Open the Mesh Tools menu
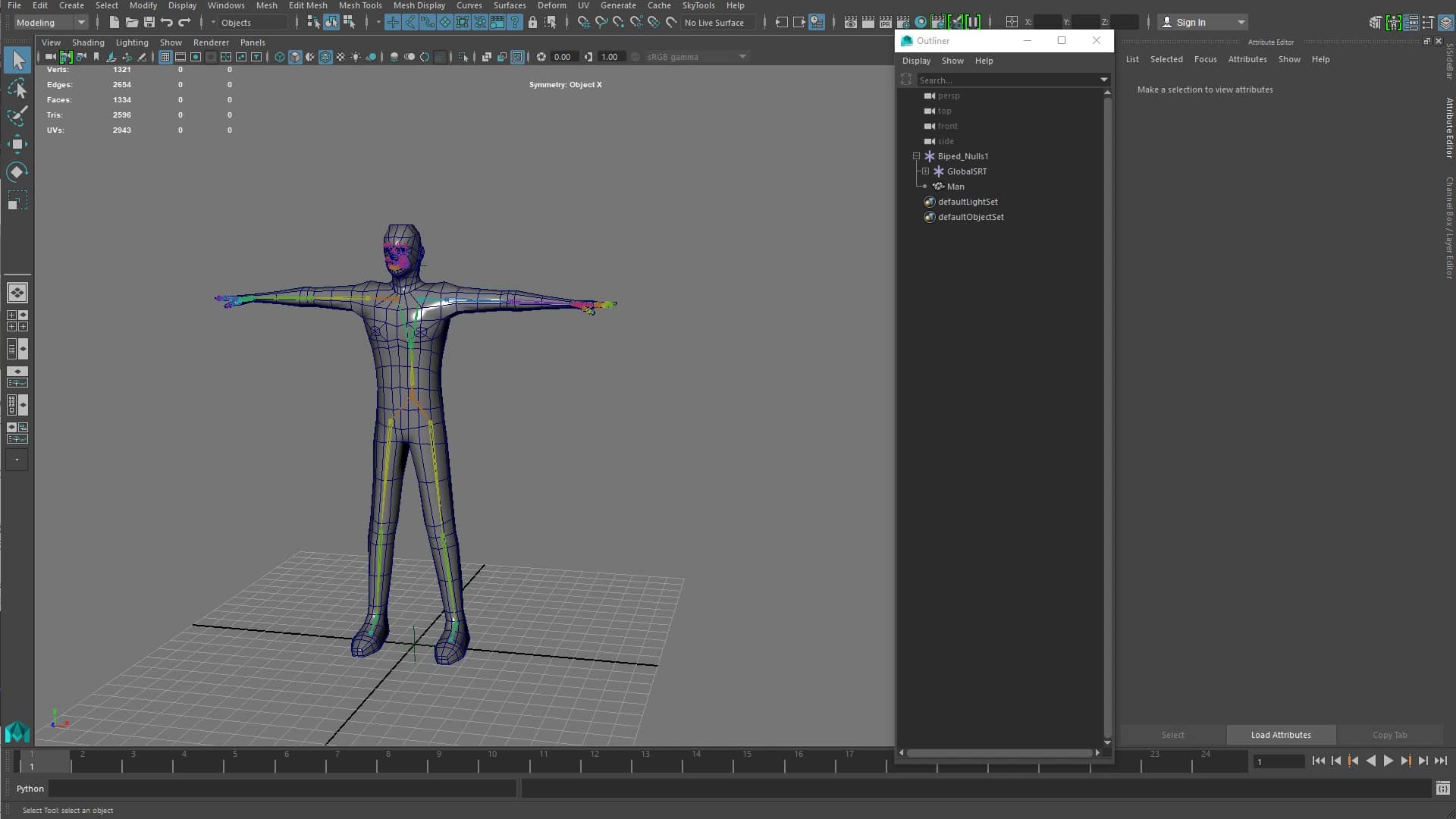Screen dimensions: 1456x819 (x=359, y=5)
